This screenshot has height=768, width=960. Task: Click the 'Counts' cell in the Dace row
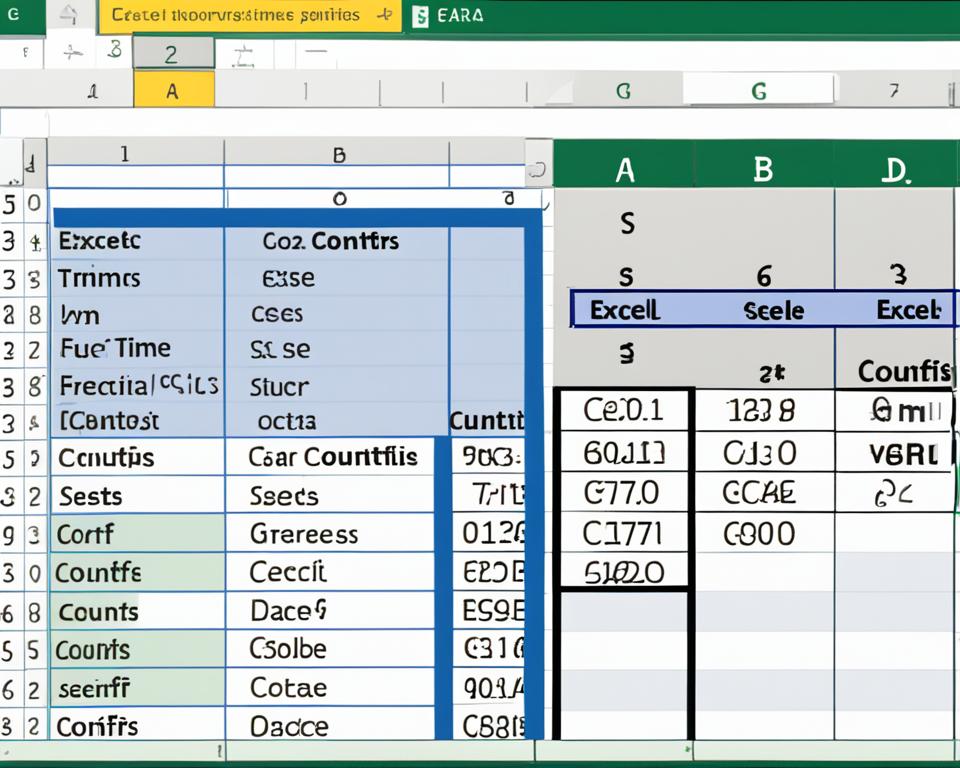137,611
